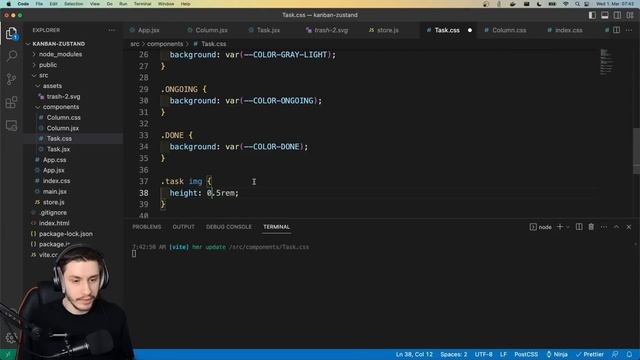Maximize the panel with chevron up

[616, 227]
